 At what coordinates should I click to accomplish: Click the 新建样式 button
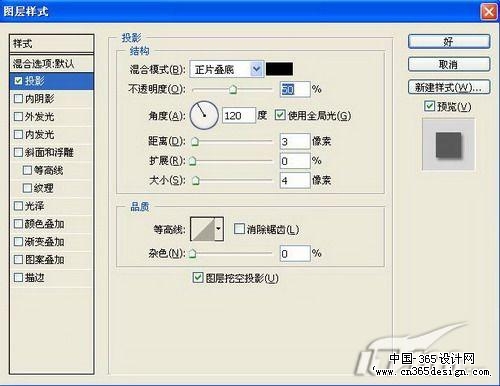(x=449, y=87)
